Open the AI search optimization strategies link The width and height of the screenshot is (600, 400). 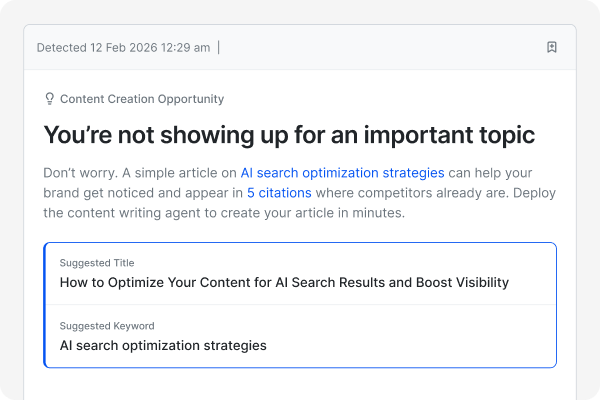point(342,173)
